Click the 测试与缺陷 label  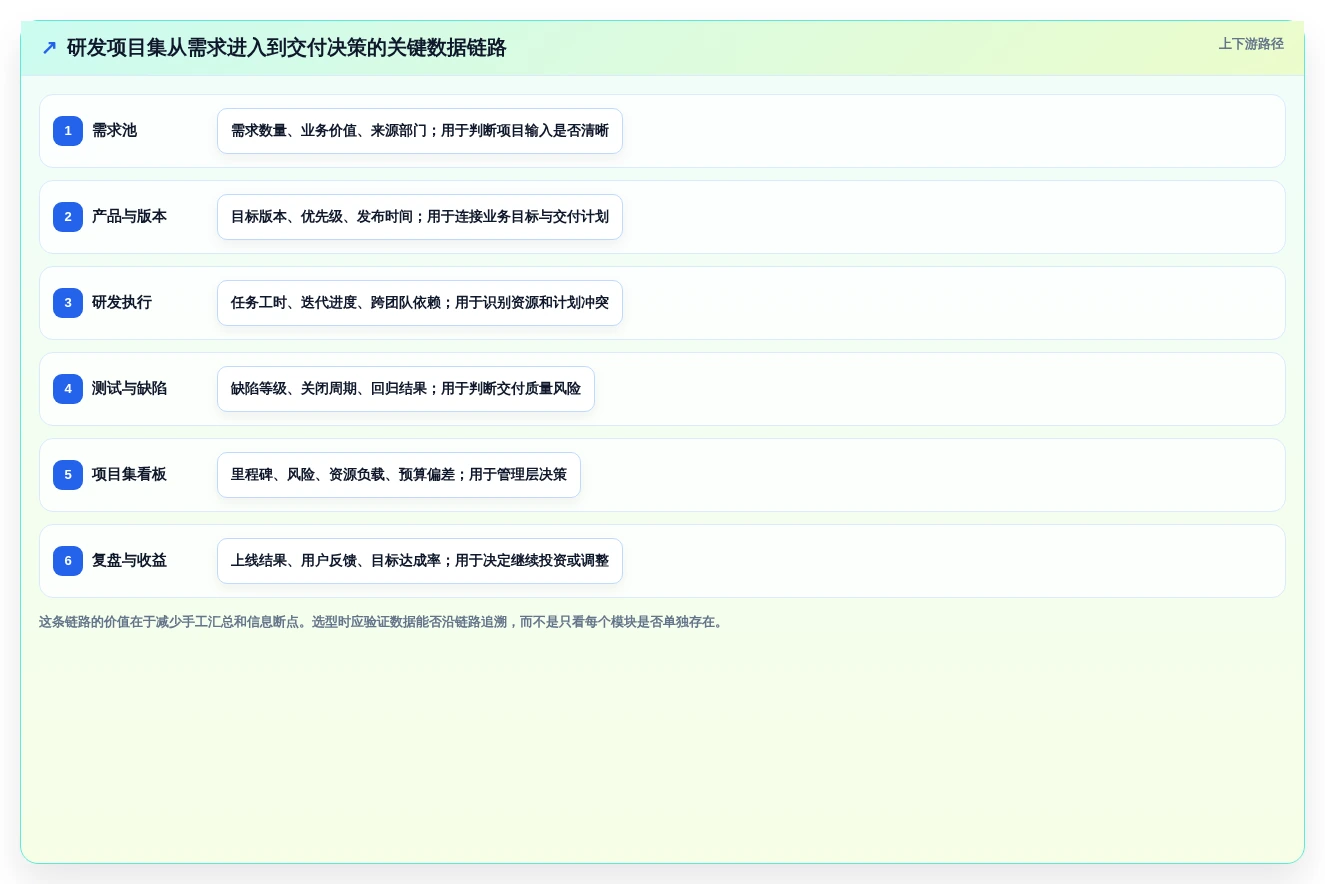[x=129, y=389]
